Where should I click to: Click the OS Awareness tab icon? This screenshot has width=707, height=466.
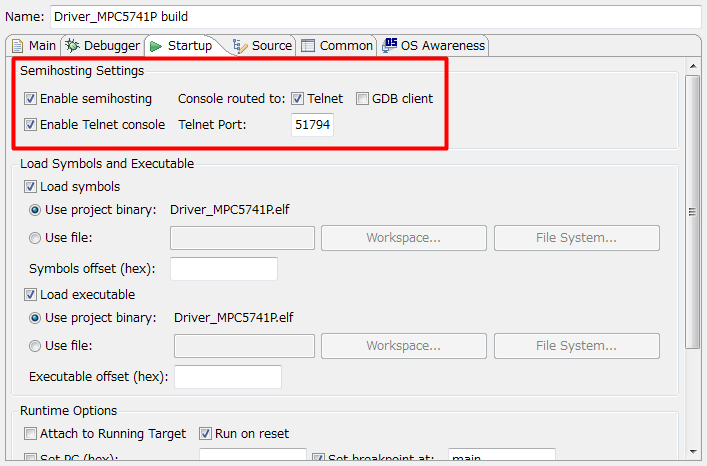(x=390, y=46)
